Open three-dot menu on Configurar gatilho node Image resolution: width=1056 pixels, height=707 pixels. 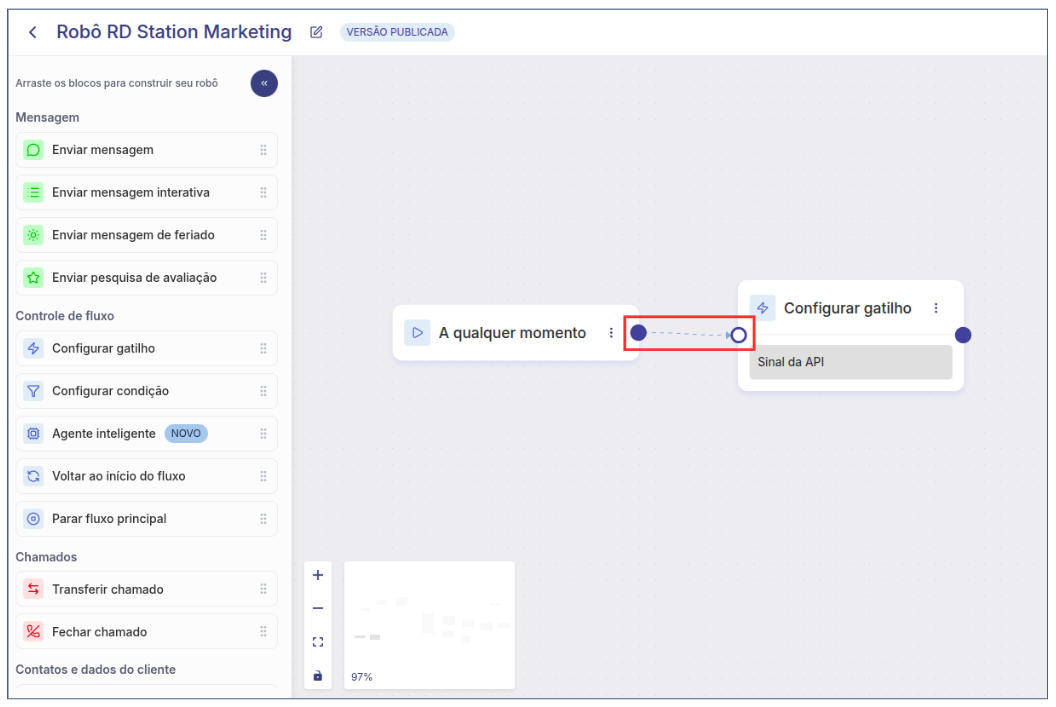pyautogui.click(x=936, y=308)
